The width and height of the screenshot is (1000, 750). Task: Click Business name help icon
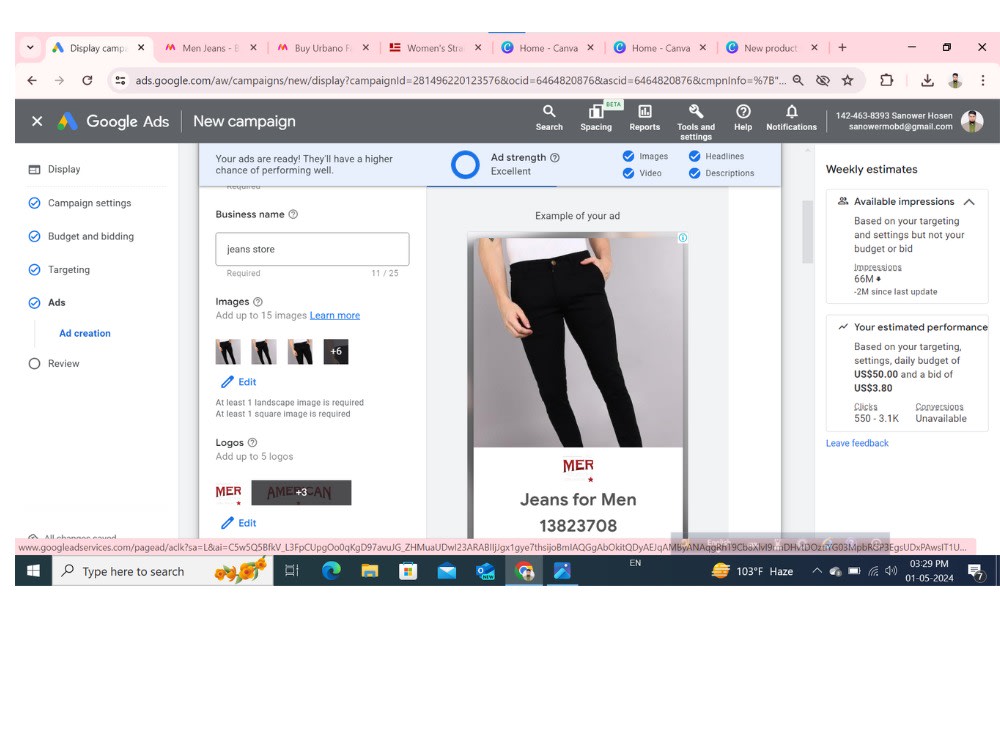click(x=293, y=214)
